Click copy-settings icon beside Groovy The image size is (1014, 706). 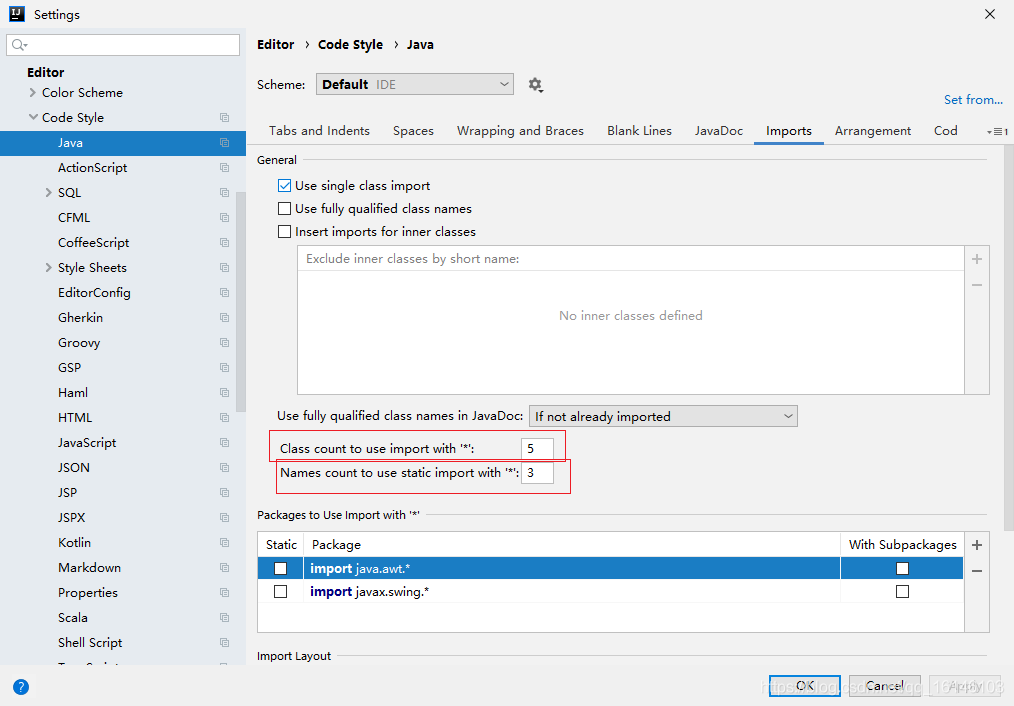pos(224,343)
